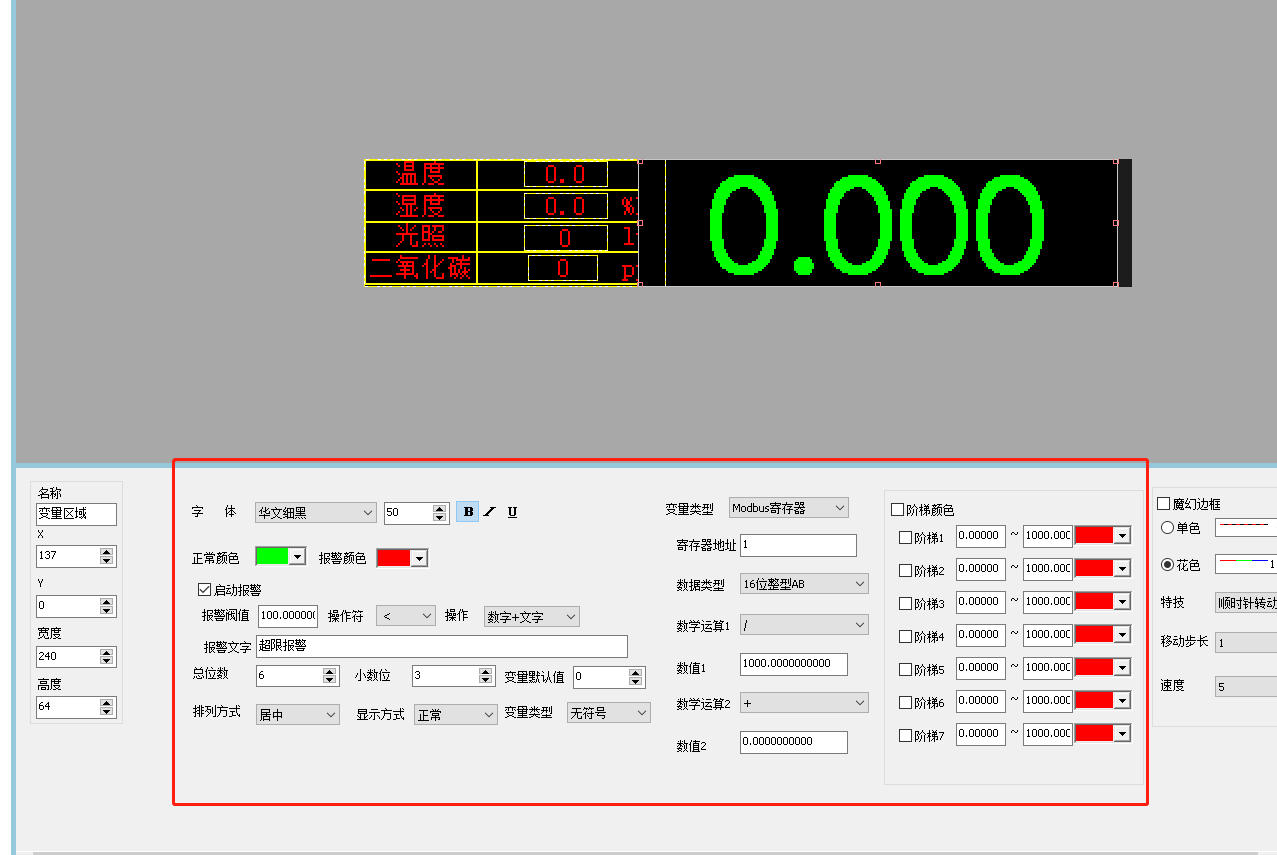Open the 阶梯1 red color swatch
The image size is (1277, 855).
(1103, 535)
